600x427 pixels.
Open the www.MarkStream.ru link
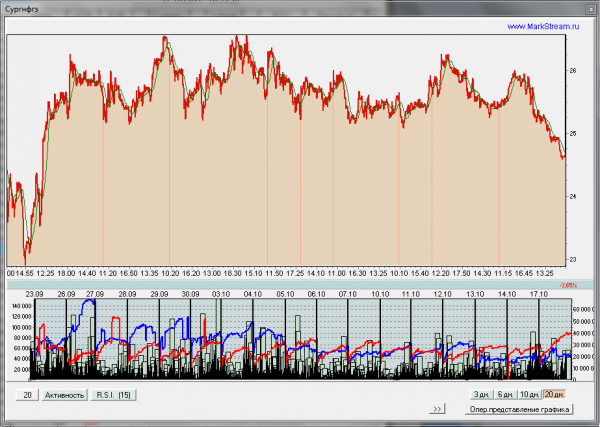pyautogui.click(x=543, y=26)
